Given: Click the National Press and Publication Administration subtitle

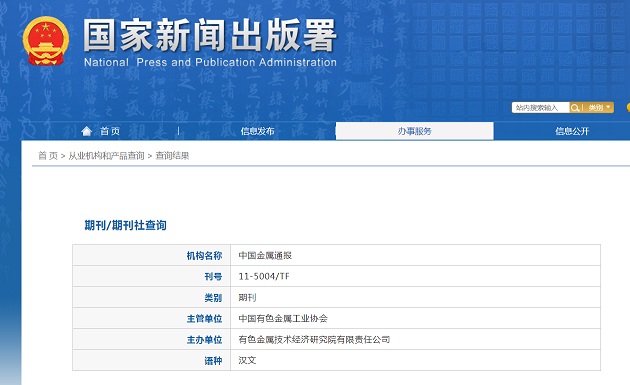Looking at the screenshot, I should tap(210, 62).
